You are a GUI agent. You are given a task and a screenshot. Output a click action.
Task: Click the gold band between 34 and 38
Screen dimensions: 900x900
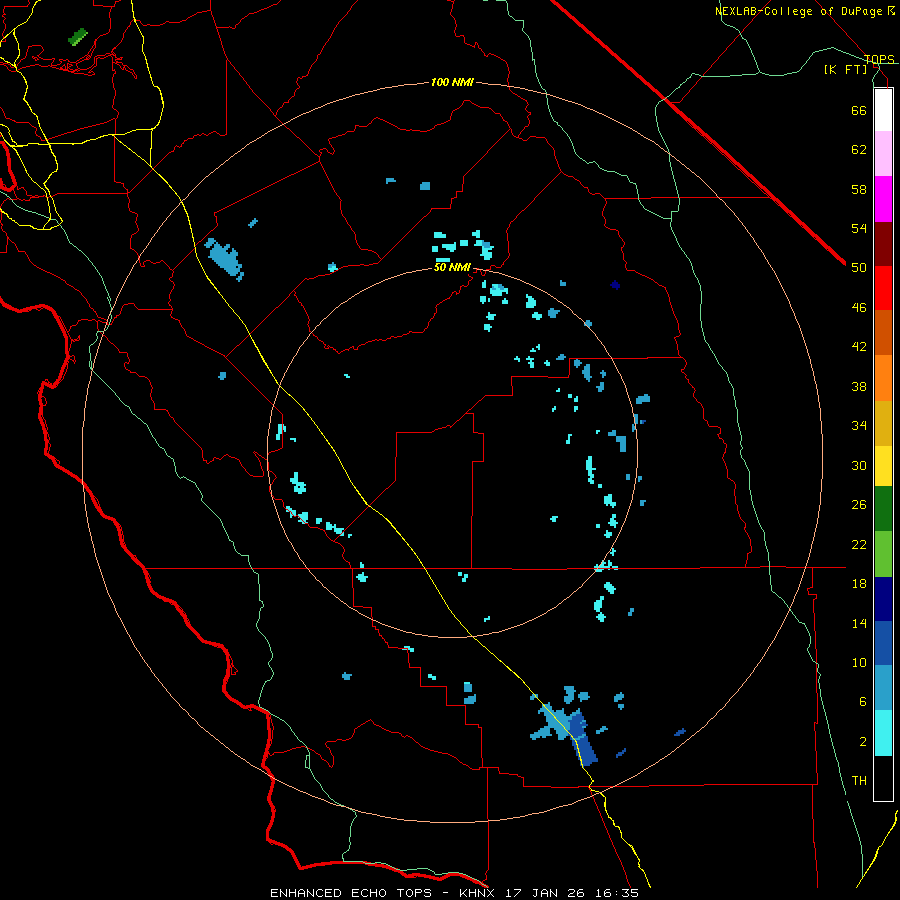pos(883,424)
